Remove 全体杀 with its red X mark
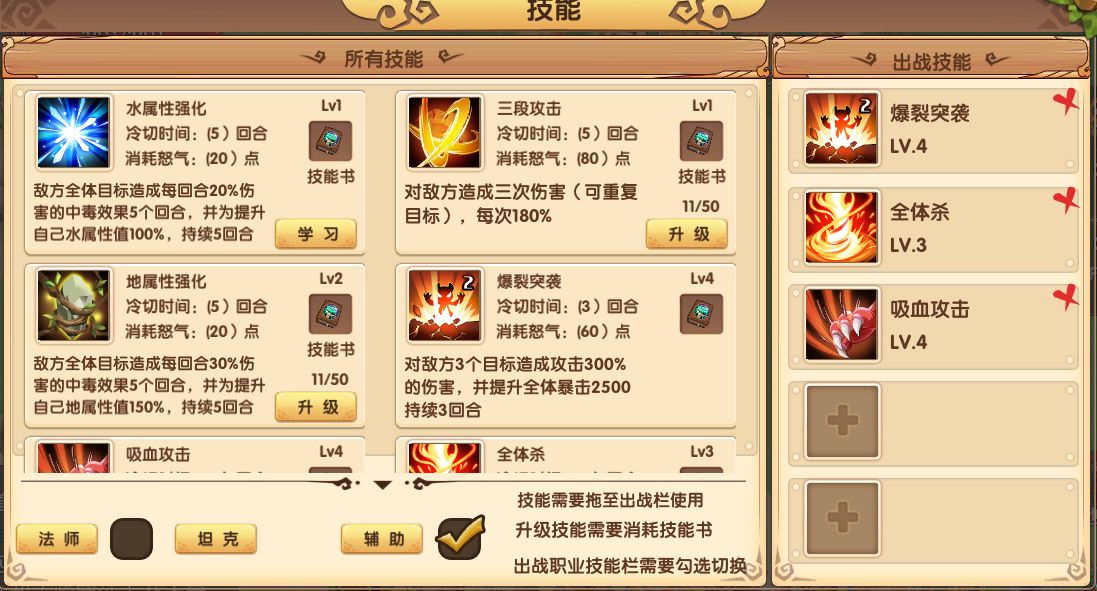This screenshot has height=591, width=1097. (x=1066, y=201)
